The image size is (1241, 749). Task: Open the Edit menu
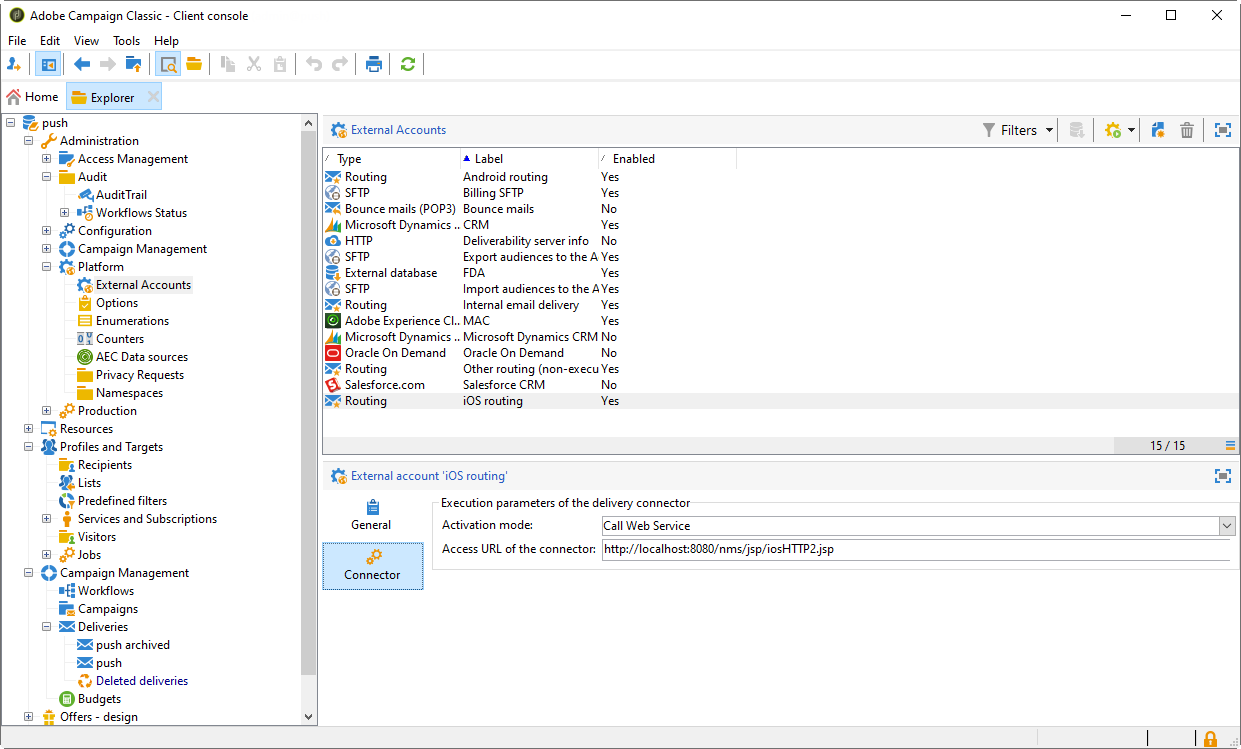tap(50, 41)
